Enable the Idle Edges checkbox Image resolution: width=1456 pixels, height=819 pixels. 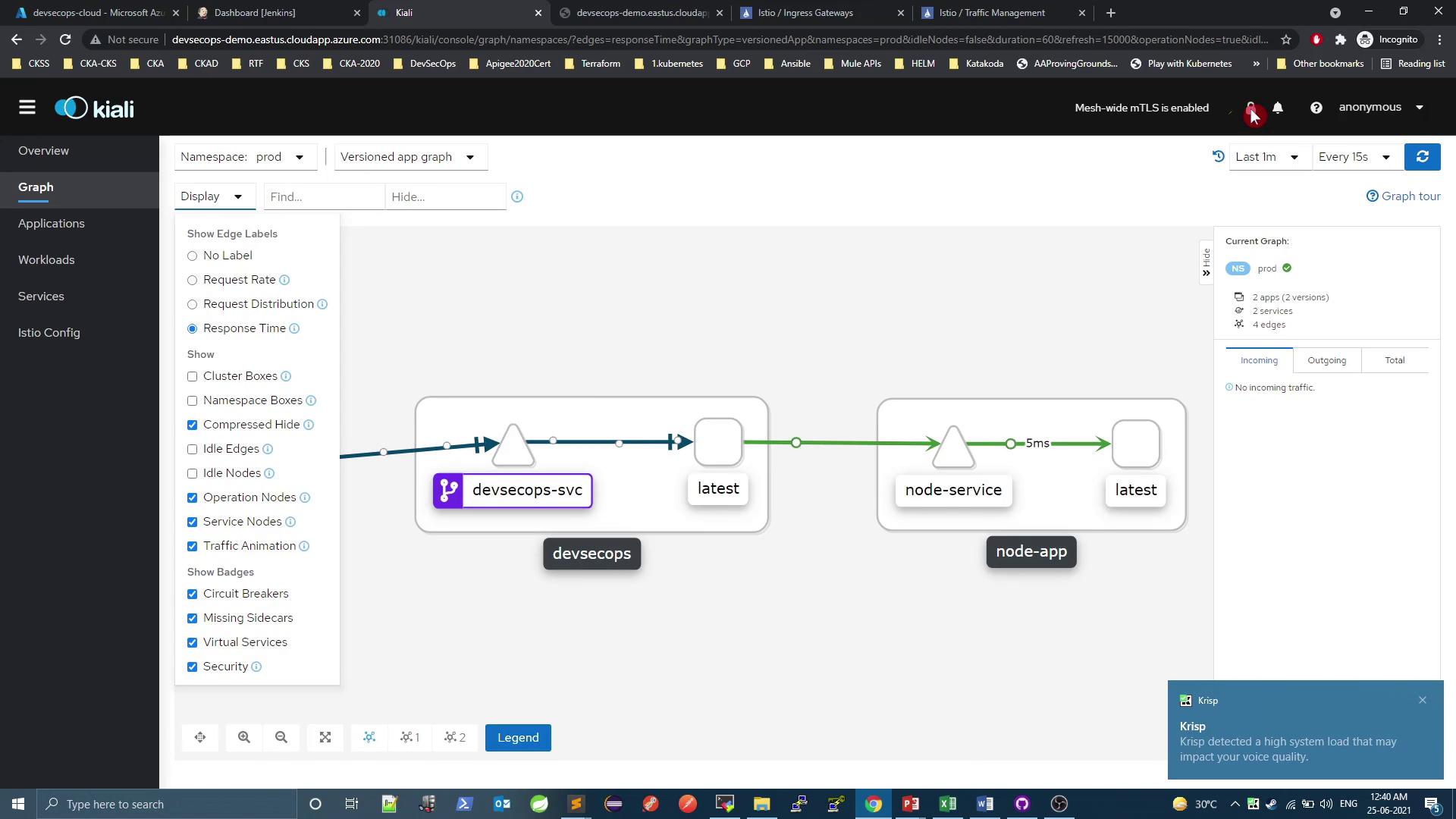[192, 449]
